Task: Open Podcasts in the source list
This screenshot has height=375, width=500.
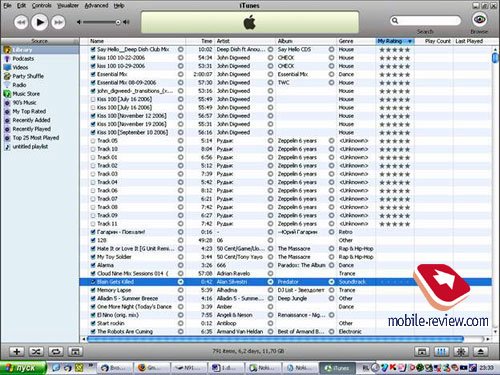Action: (23, 59)
